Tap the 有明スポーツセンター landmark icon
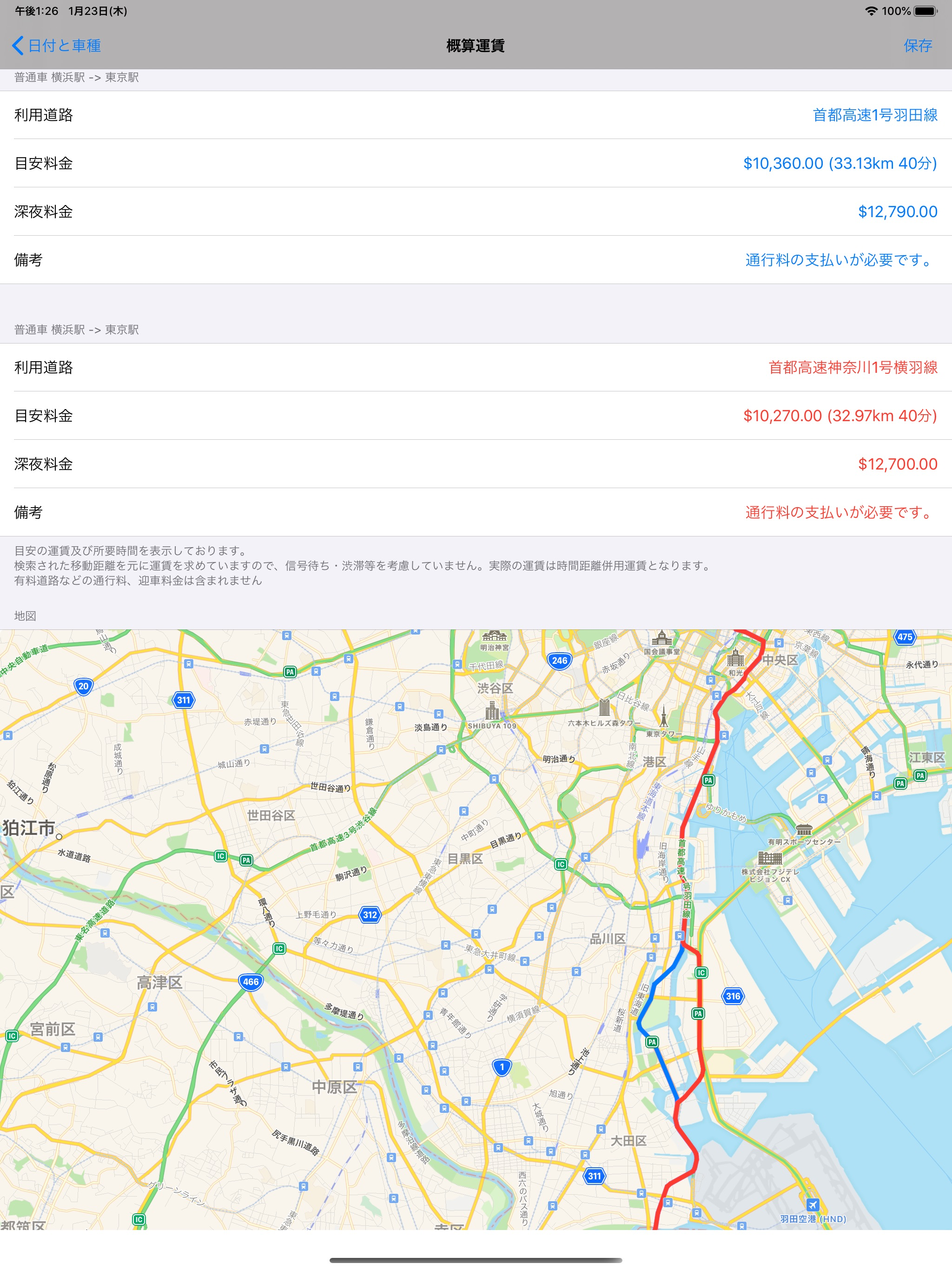Screen dimensions: 952x1270 coord(804,830)
